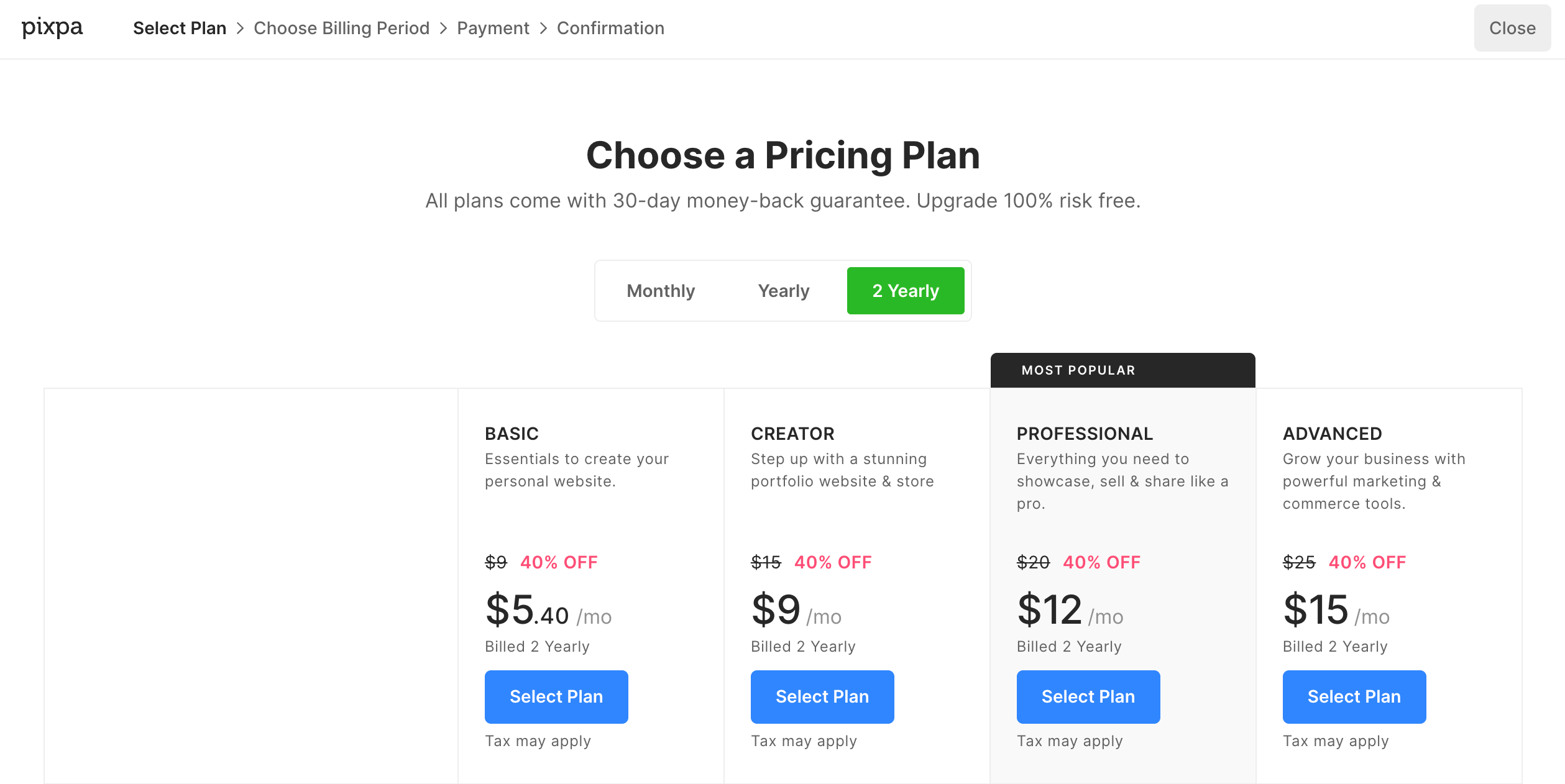The image size is (1565, 784).
Task: Jump to Payment breadcrumb step
Action: 493,29
